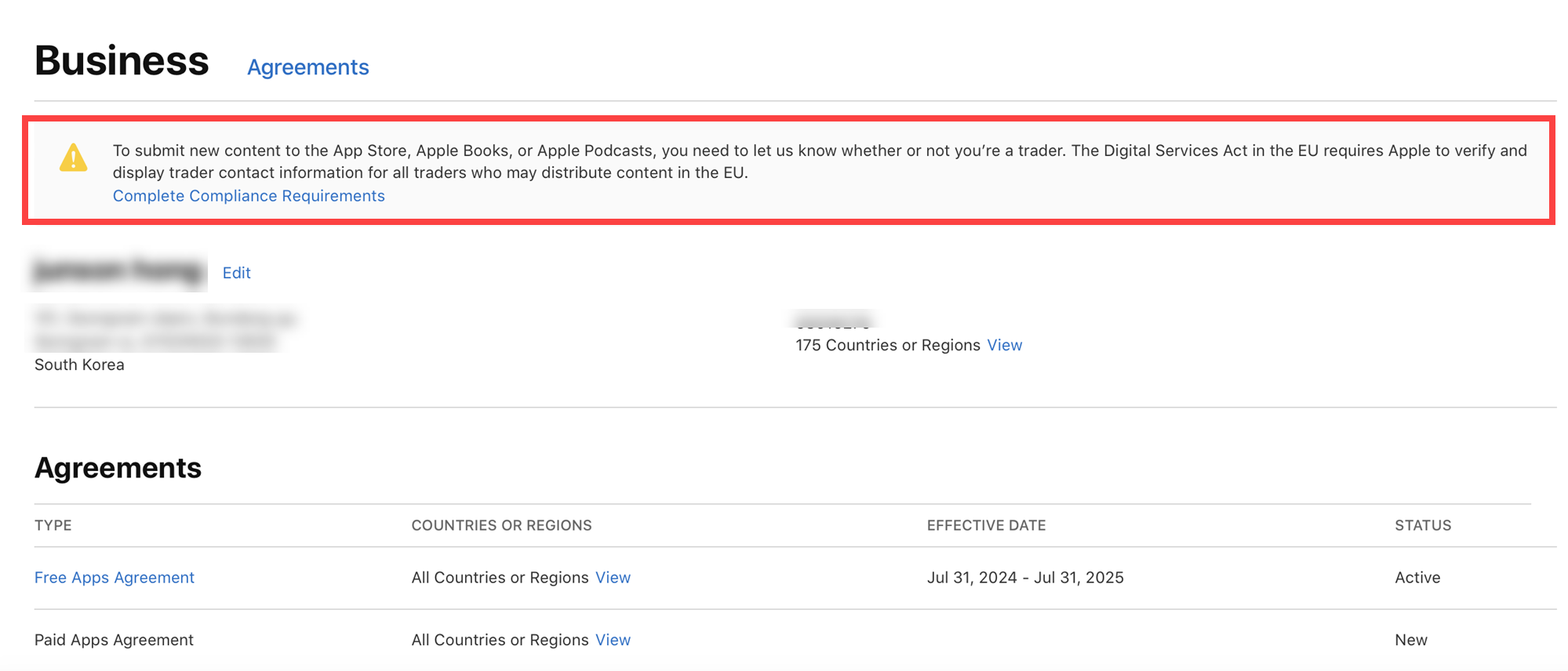Image resolution: width=1568 pixels, height=671 pixels.
Task: Click the TYPE column header
Action: [x=53, y=525]
